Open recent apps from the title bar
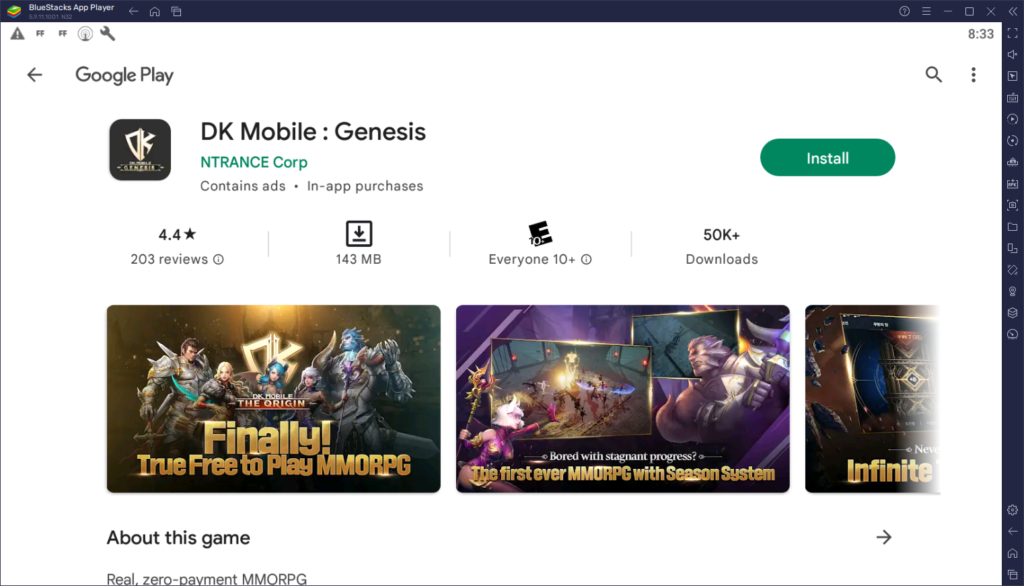 coord(178,11)
